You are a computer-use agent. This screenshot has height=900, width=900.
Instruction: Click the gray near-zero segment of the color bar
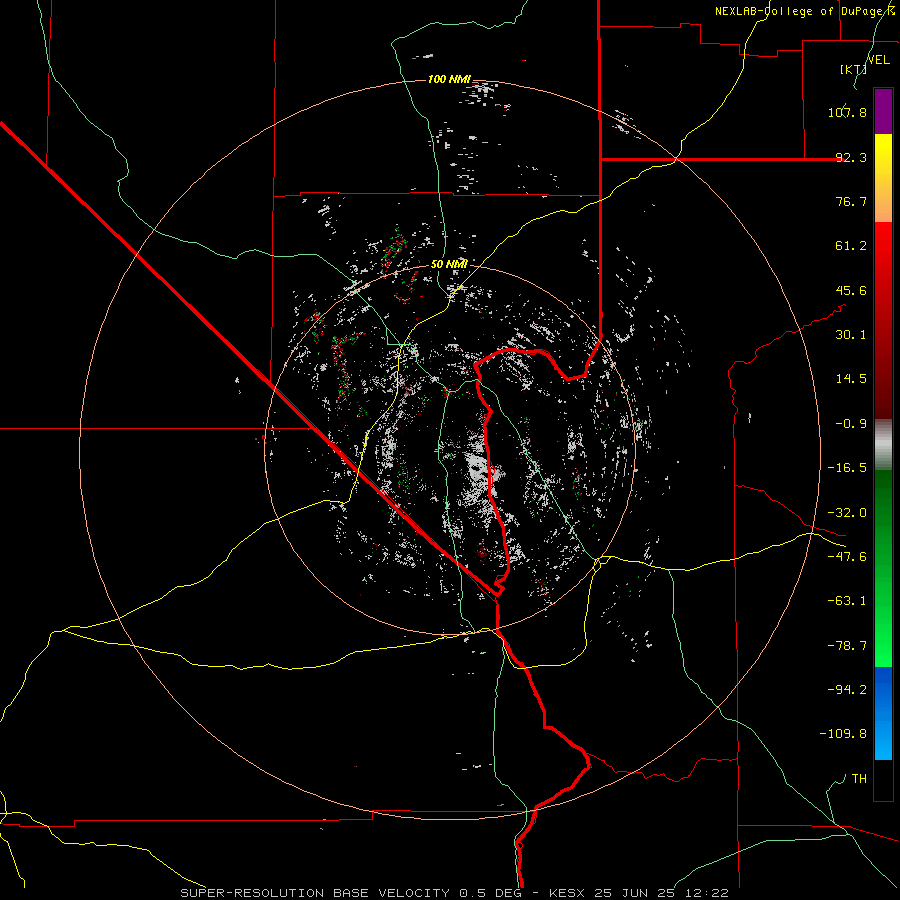(883, 445)
